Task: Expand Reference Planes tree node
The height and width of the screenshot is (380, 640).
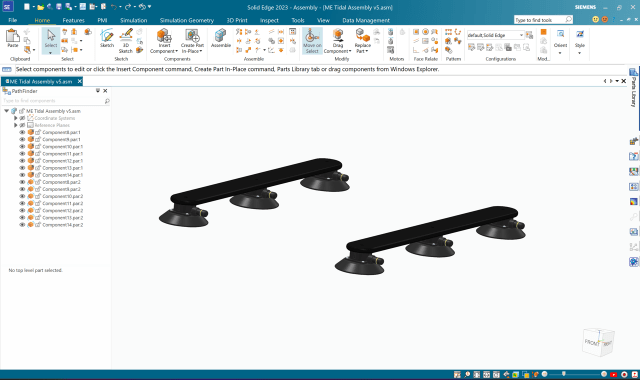Action: point(16,125)
